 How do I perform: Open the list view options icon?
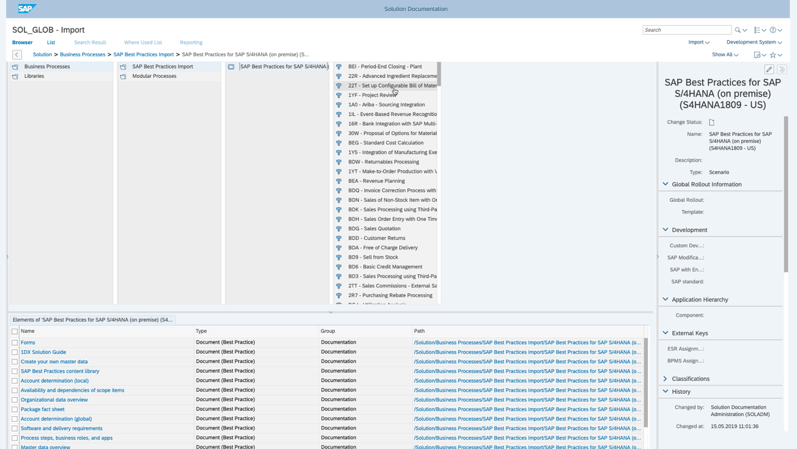(x=757, y=30)
